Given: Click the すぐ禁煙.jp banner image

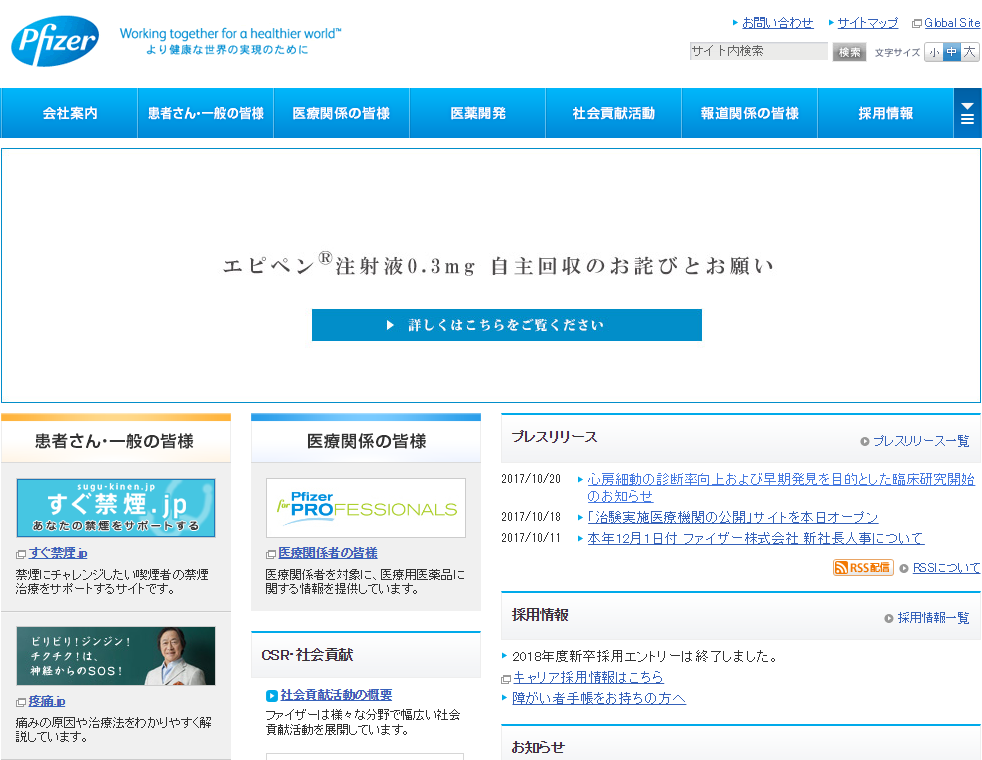Looking at the screenshot, I should click(116, 508).
